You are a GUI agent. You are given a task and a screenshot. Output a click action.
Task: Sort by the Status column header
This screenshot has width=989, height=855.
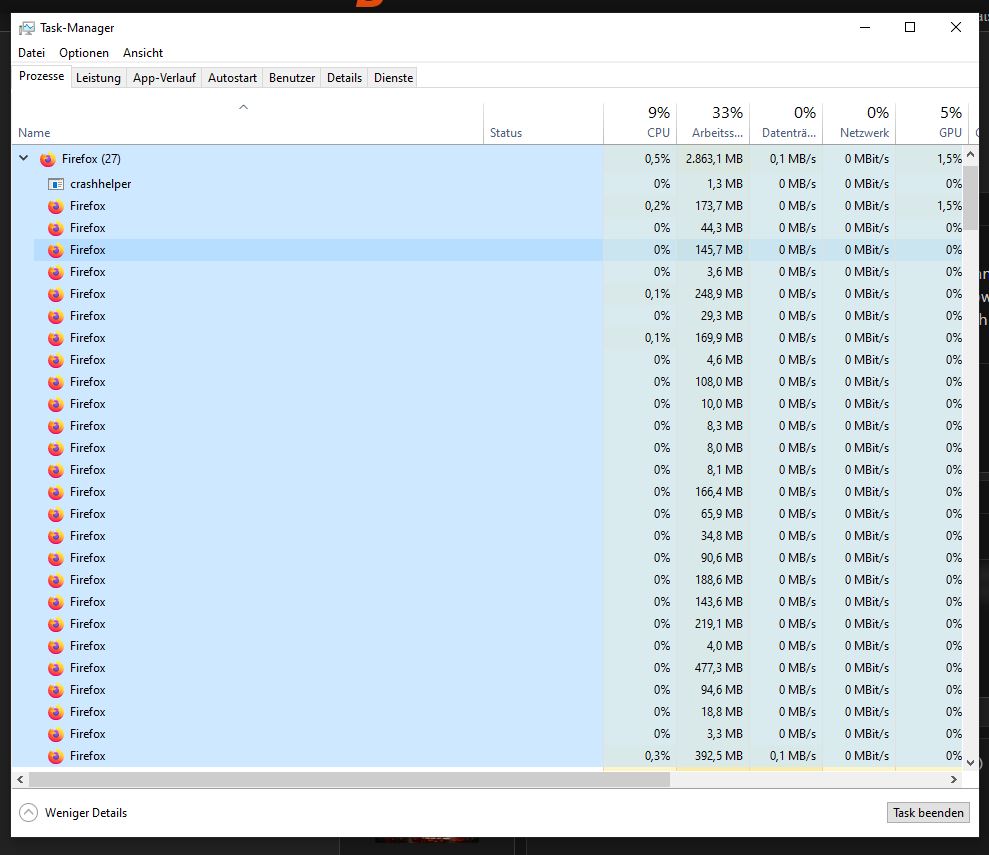point(543,124)
